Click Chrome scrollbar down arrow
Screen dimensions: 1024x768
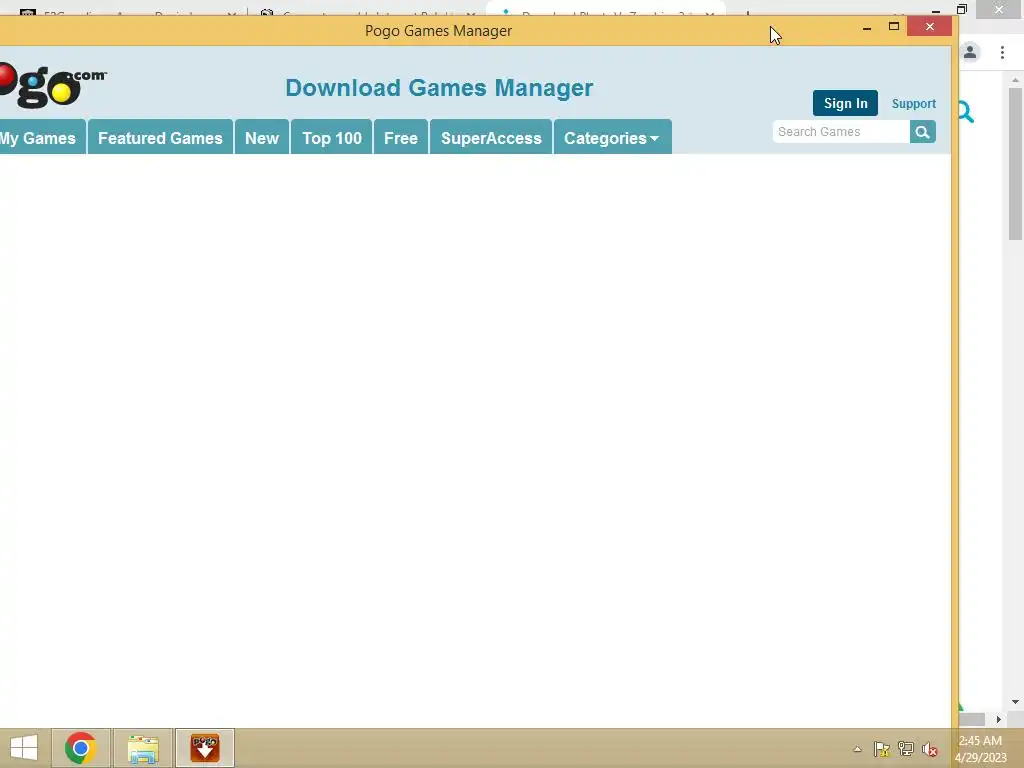pyautogui.click(x=1016, y=702)
